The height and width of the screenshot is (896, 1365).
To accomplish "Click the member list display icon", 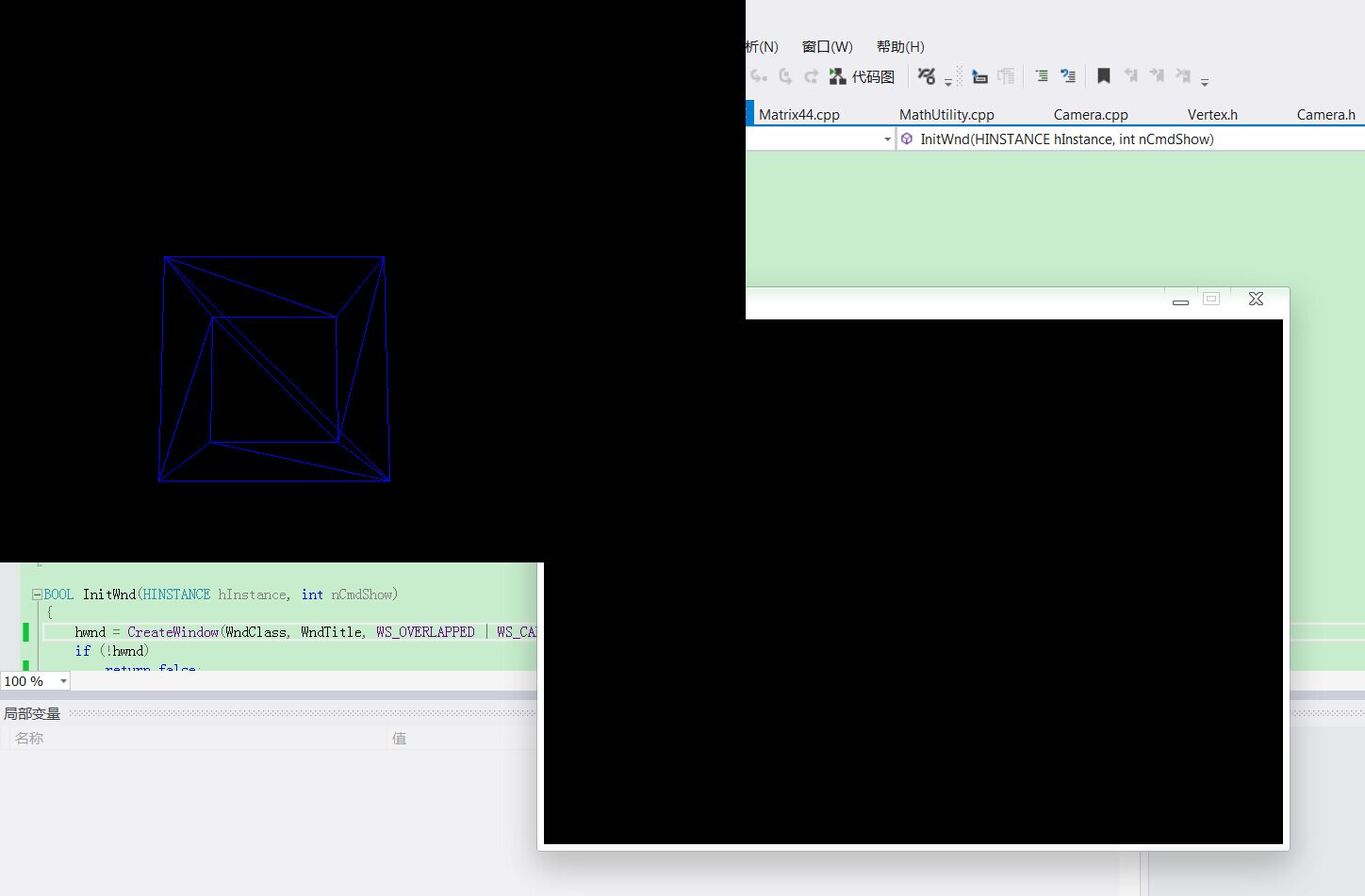I will pos(980,76).
